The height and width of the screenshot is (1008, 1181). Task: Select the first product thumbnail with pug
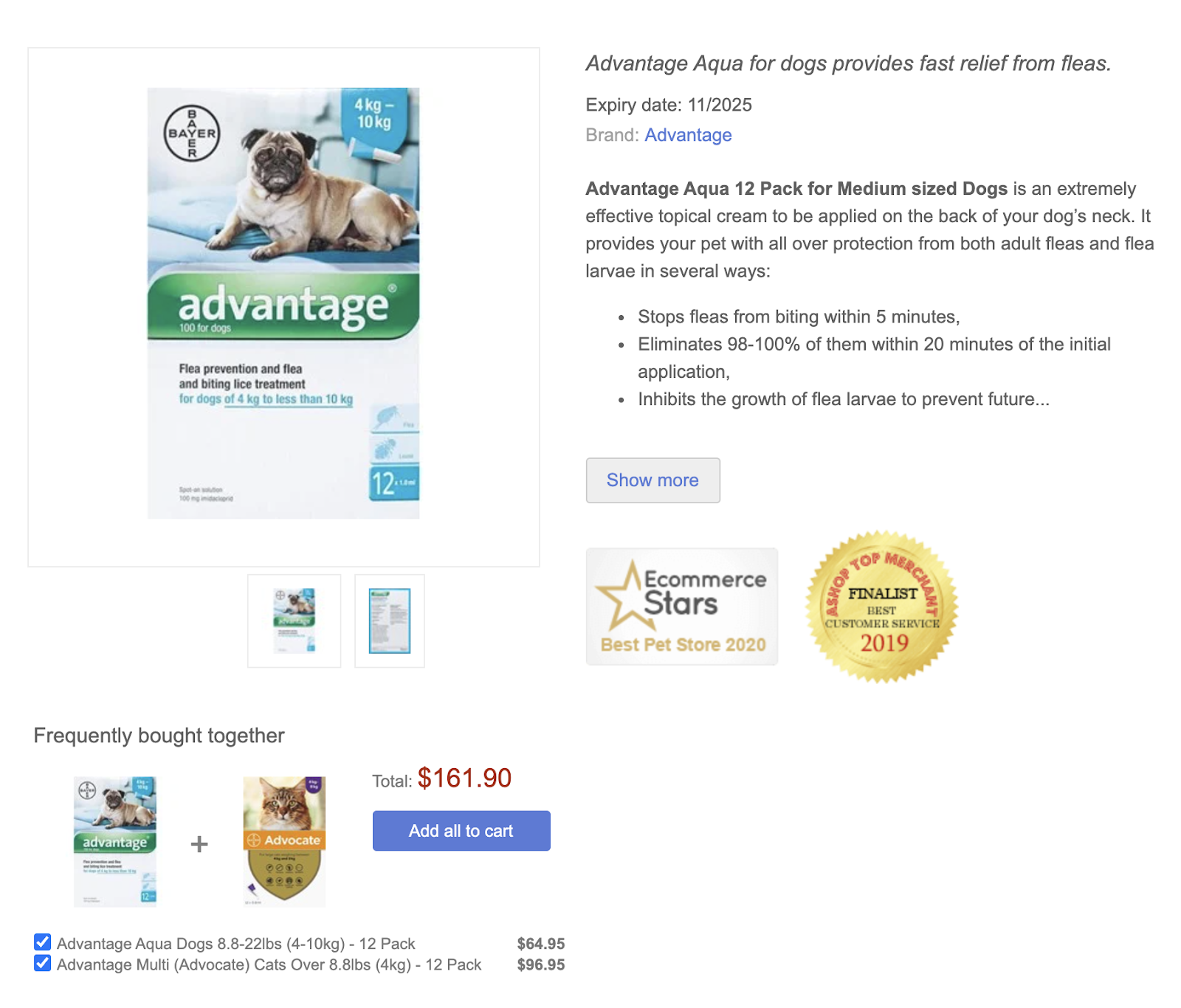pos(295,621)
